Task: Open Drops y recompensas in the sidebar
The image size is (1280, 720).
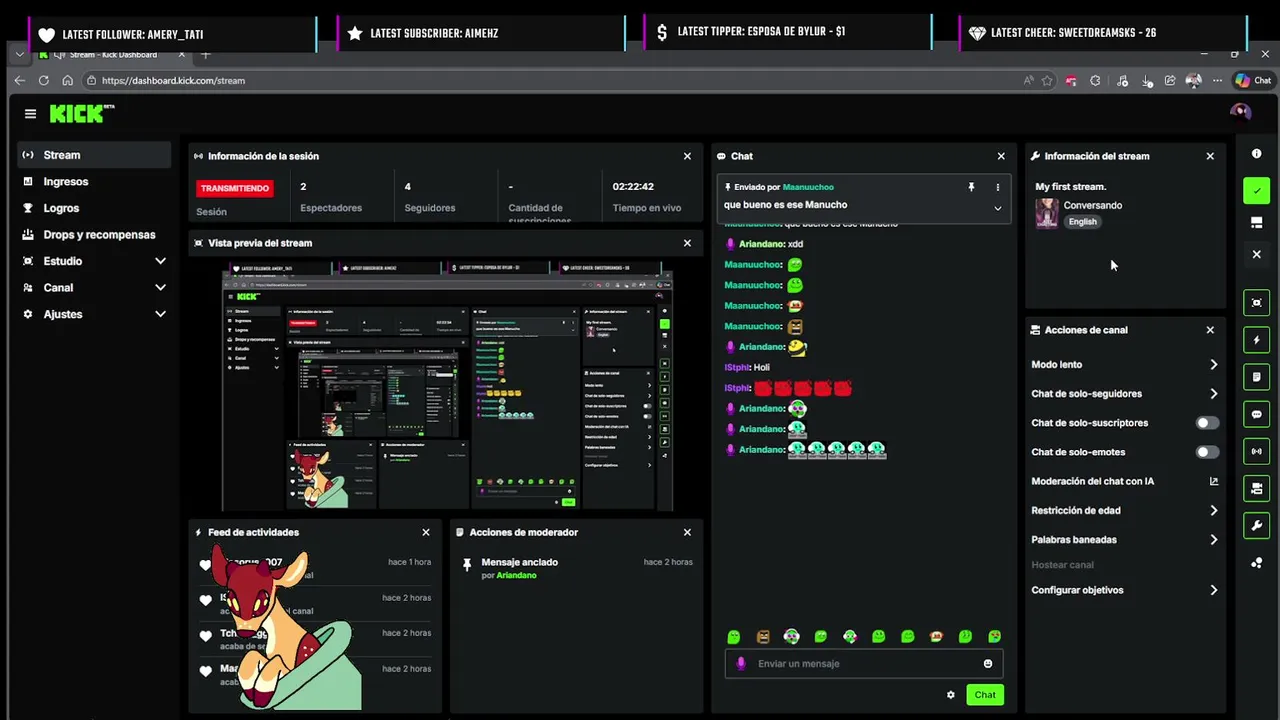Action: tap(94, 235)
